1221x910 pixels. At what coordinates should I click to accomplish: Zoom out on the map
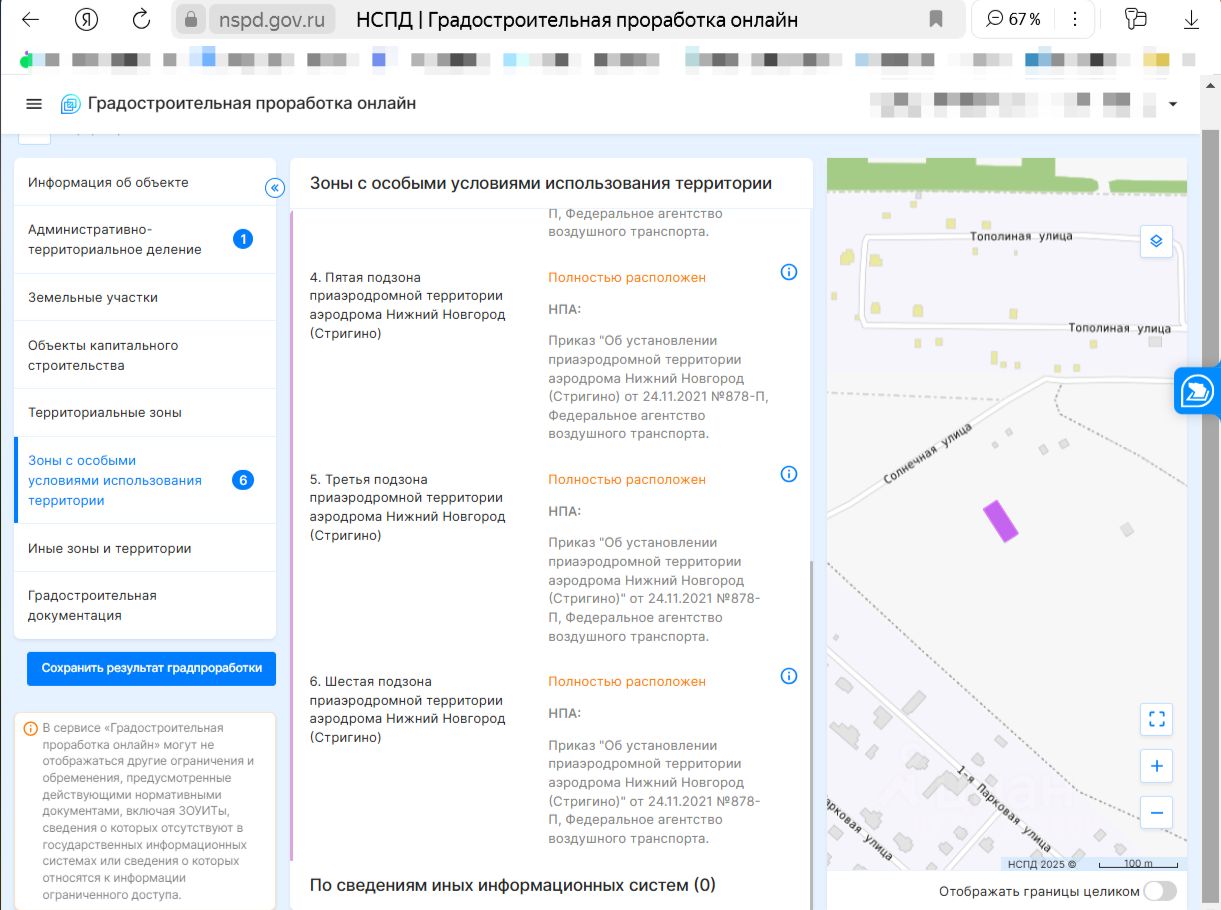point(1156,812)
